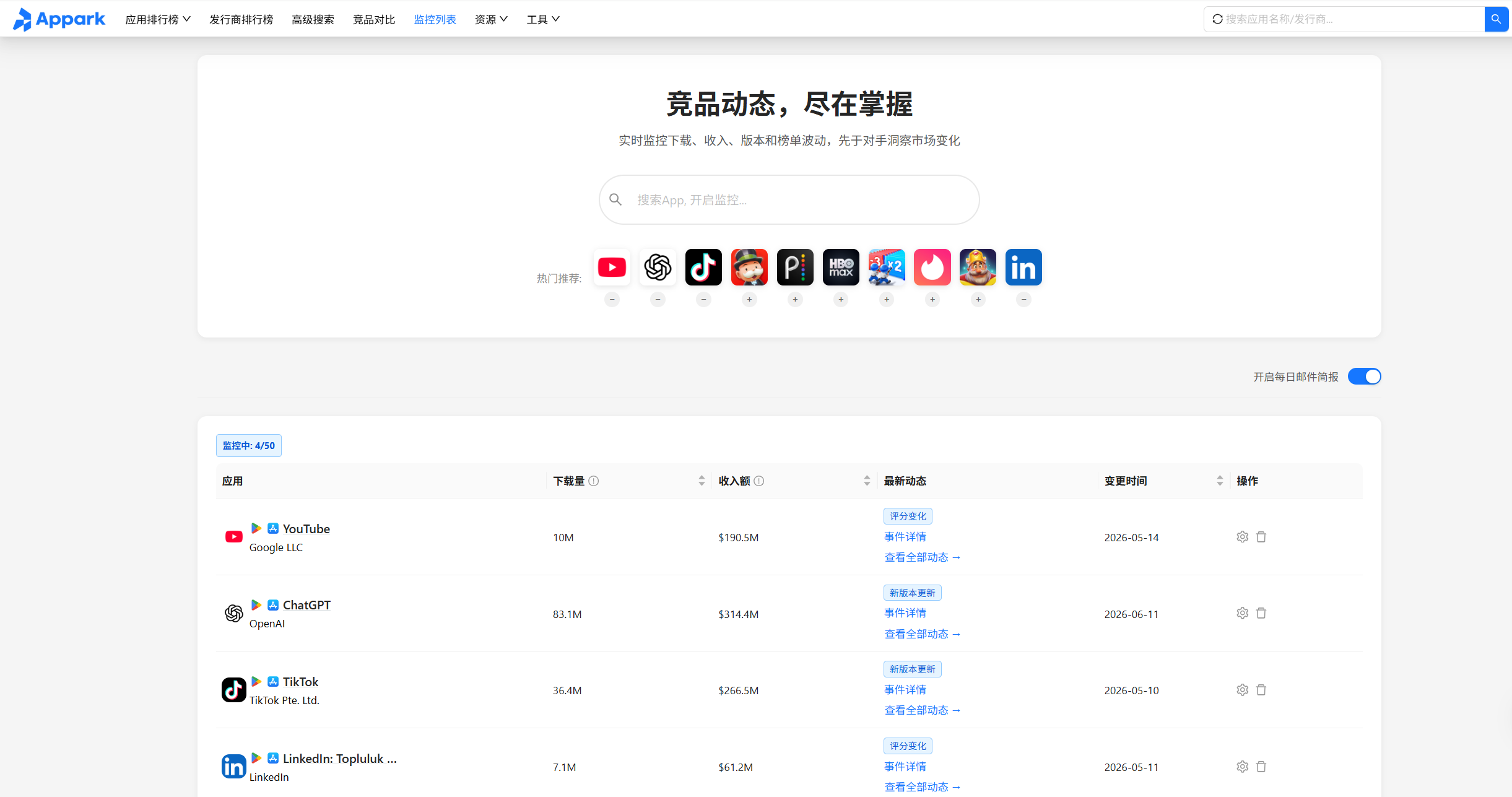The height and width of the screenshot is (797, 1512).
Task: Expand the 应用排行榜 dropdown menu
Action: coord(158,20)
